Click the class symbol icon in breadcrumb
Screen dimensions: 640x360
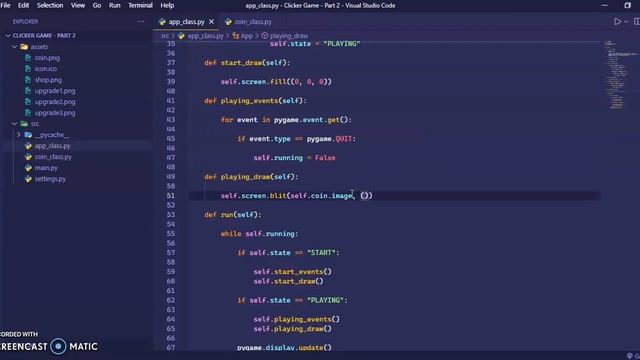pyautogui.click(x=236, y=36)
